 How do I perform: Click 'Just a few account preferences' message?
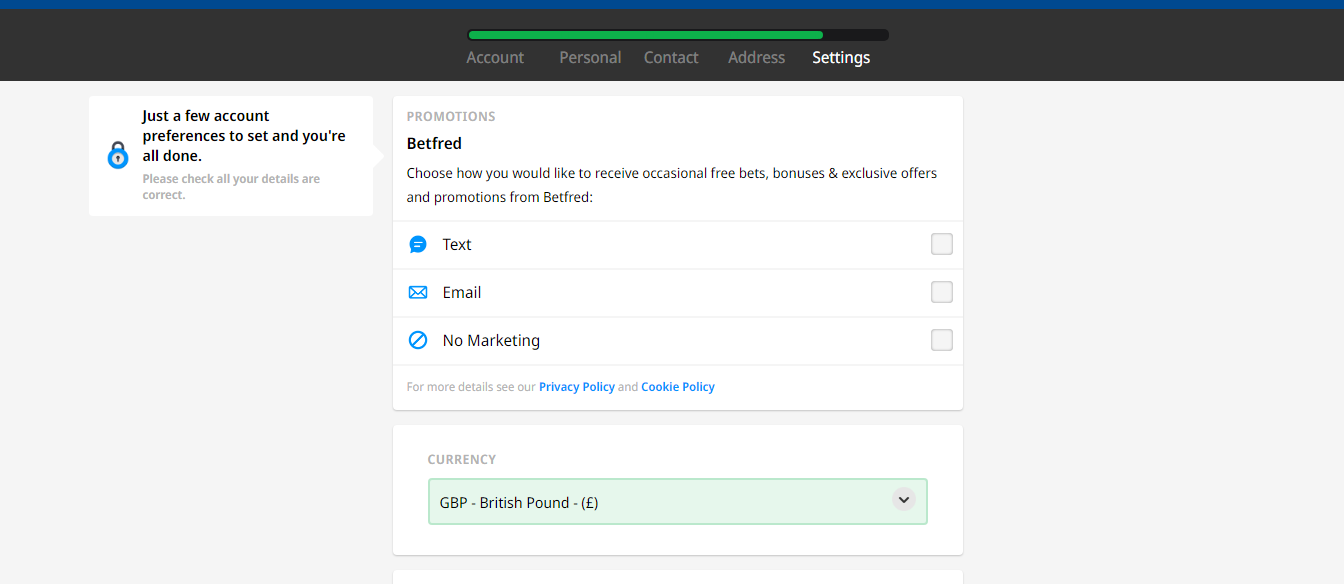244,136
